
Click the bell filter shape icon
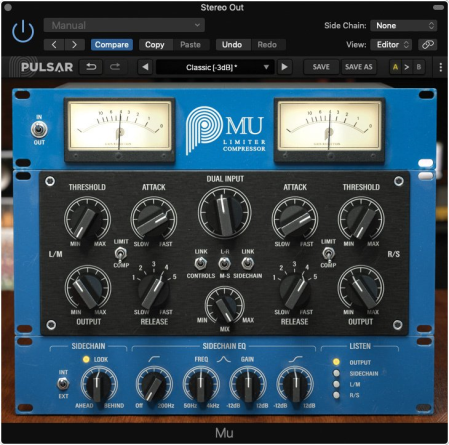pos(224,359)
